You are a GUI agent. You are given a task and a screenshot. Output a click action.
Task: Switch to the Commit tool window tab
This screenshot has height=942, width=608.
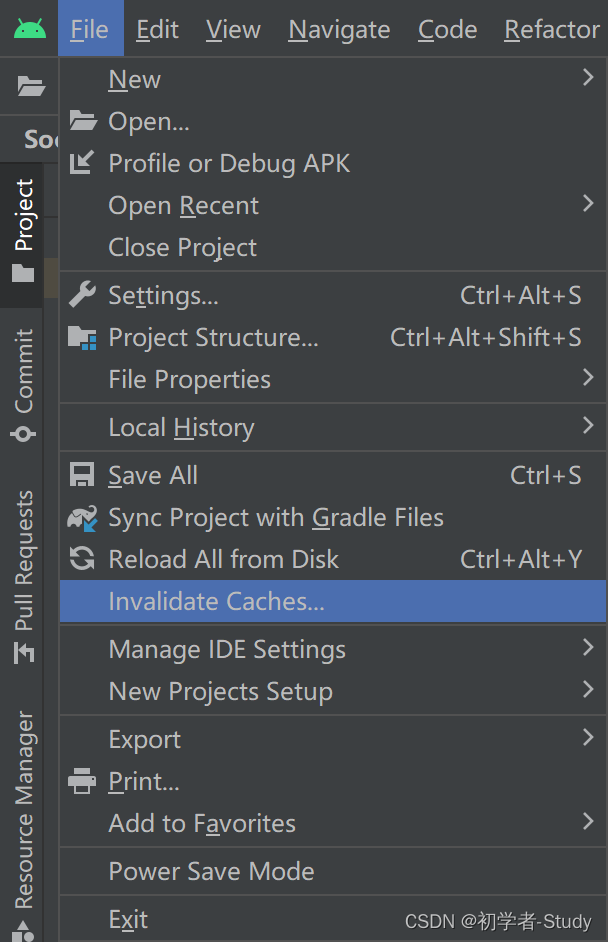23,384
